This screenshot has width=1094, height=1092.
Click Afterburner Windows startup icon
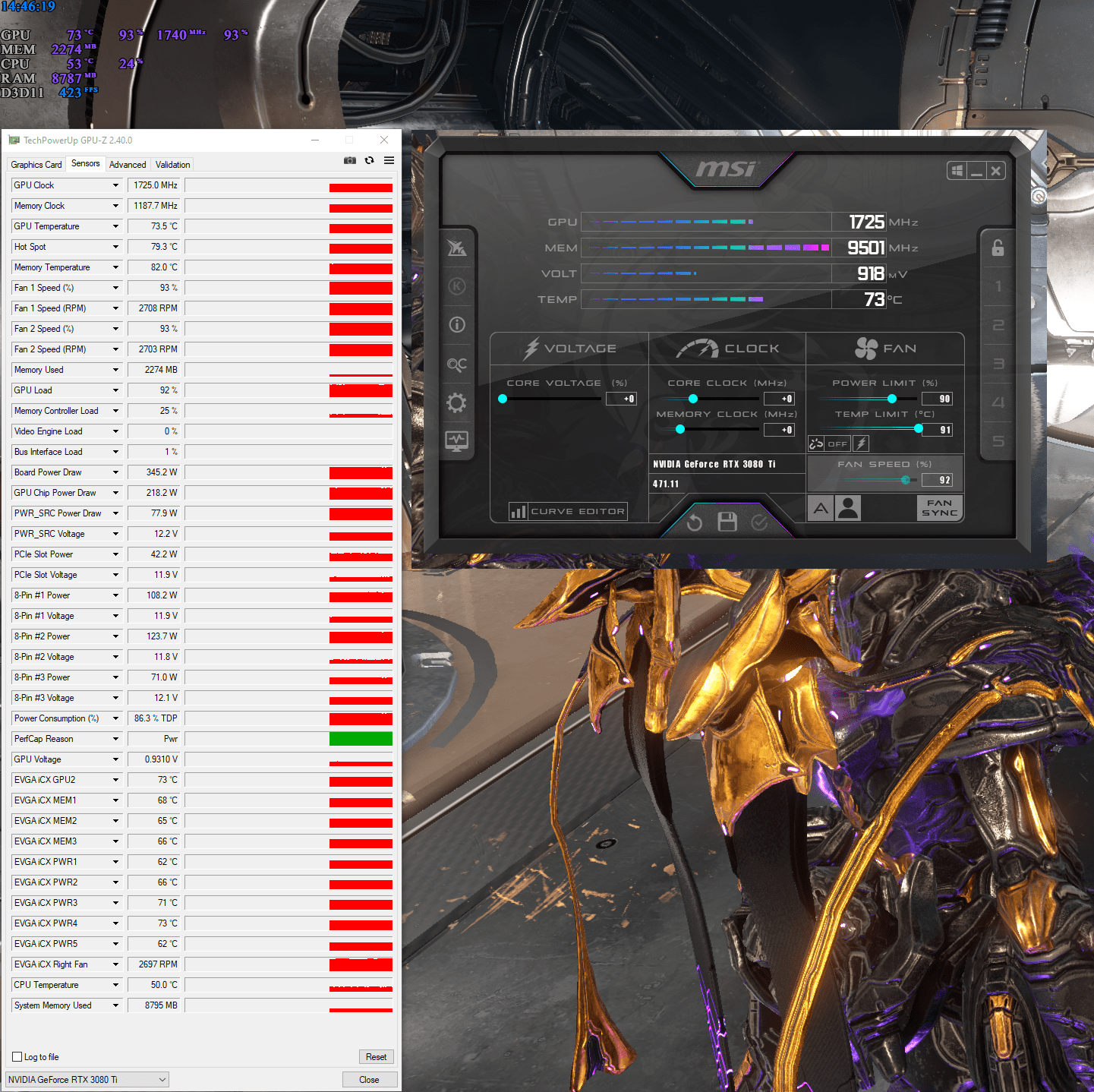(957, 171)
